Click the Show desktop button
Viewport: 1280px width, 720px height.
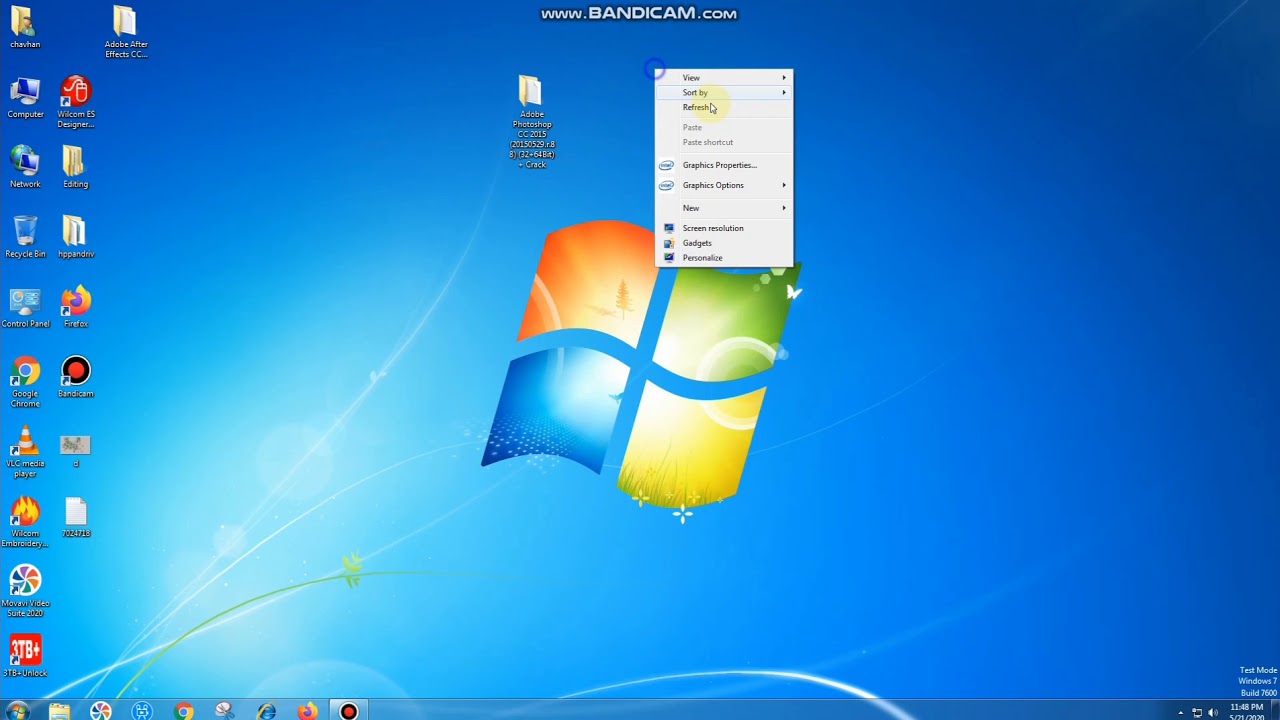(x=1274, y=711)
